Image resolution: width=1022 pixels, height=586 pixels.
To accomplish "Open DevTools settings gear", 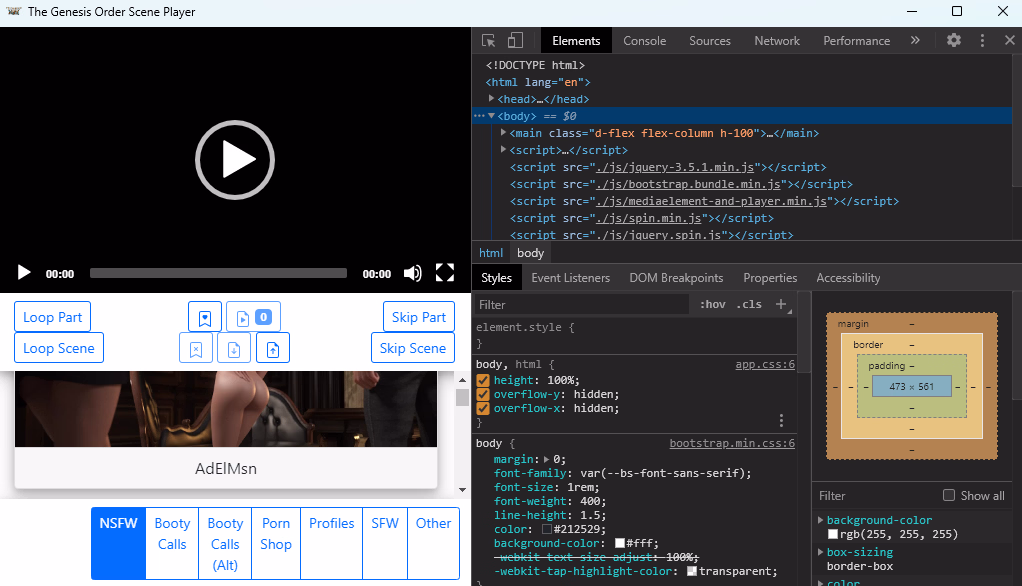I will (x=954, y=41).
